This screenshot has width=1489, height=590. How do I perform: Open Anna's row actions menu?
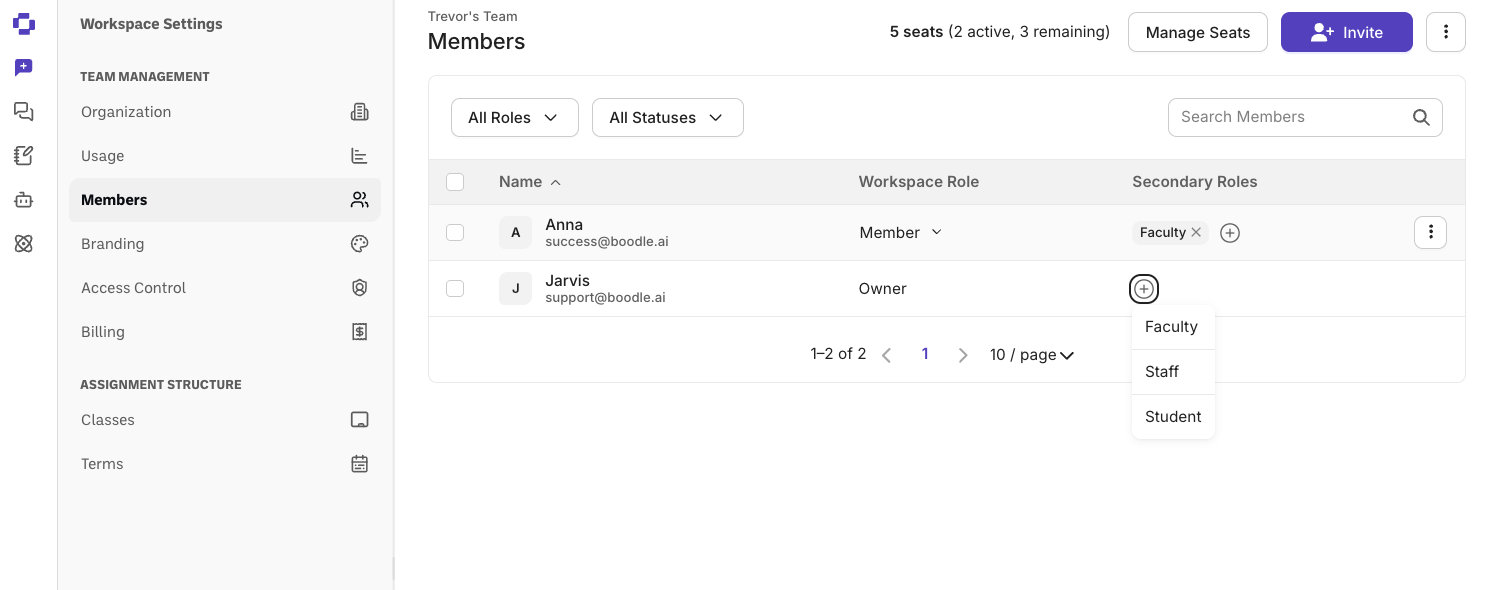point(1431,233)
